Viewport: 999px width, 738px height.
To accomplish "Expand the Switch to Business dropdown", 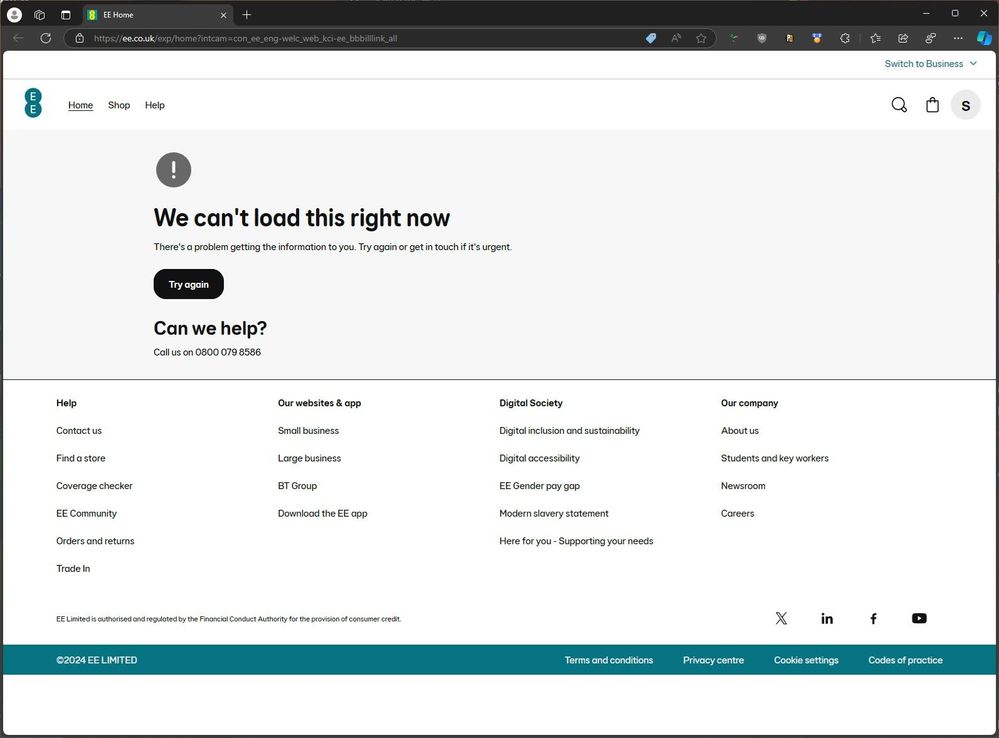I will [930, 64].
